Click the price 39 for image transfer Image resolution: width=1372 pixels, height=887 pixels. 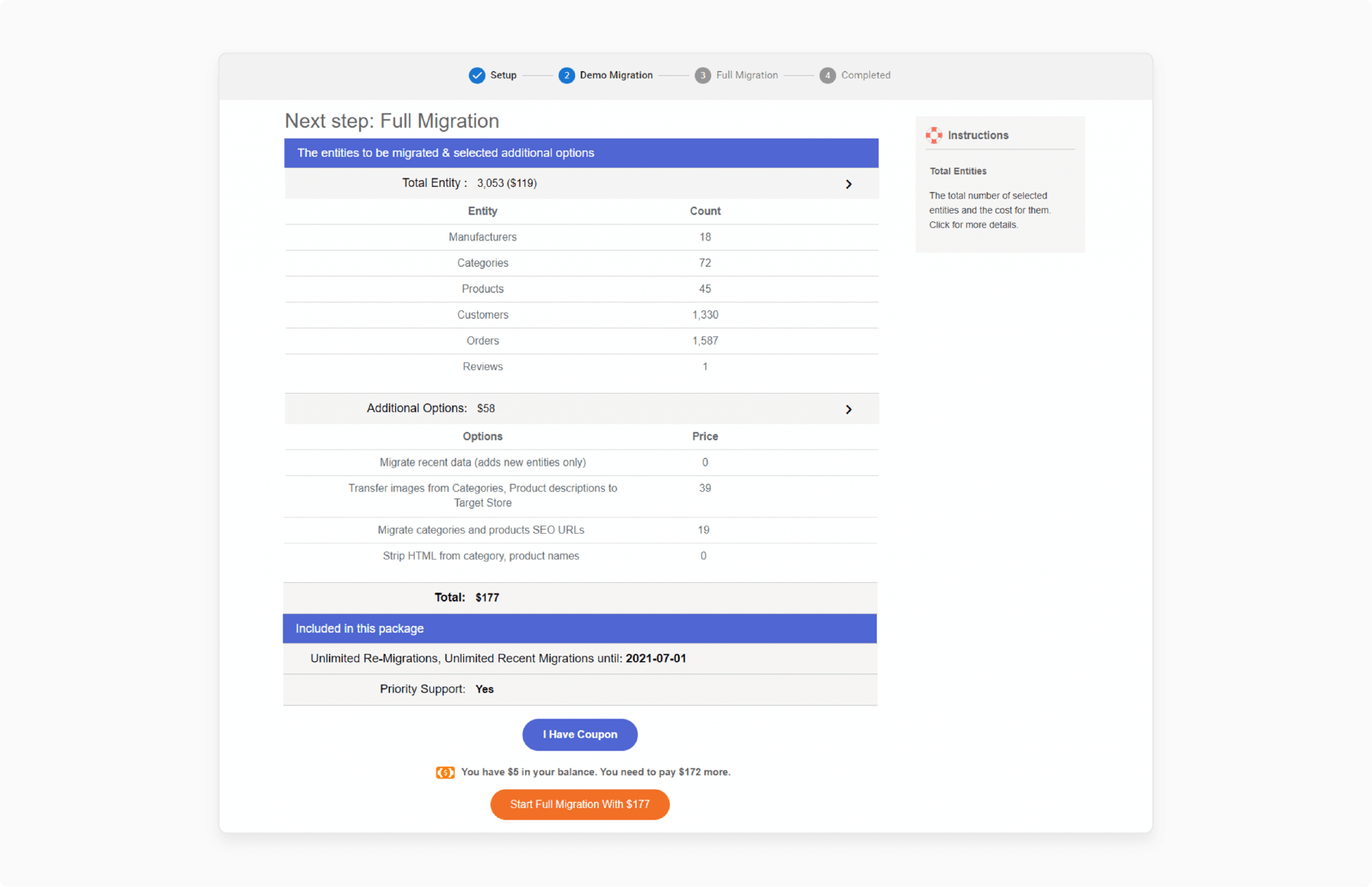705,489
